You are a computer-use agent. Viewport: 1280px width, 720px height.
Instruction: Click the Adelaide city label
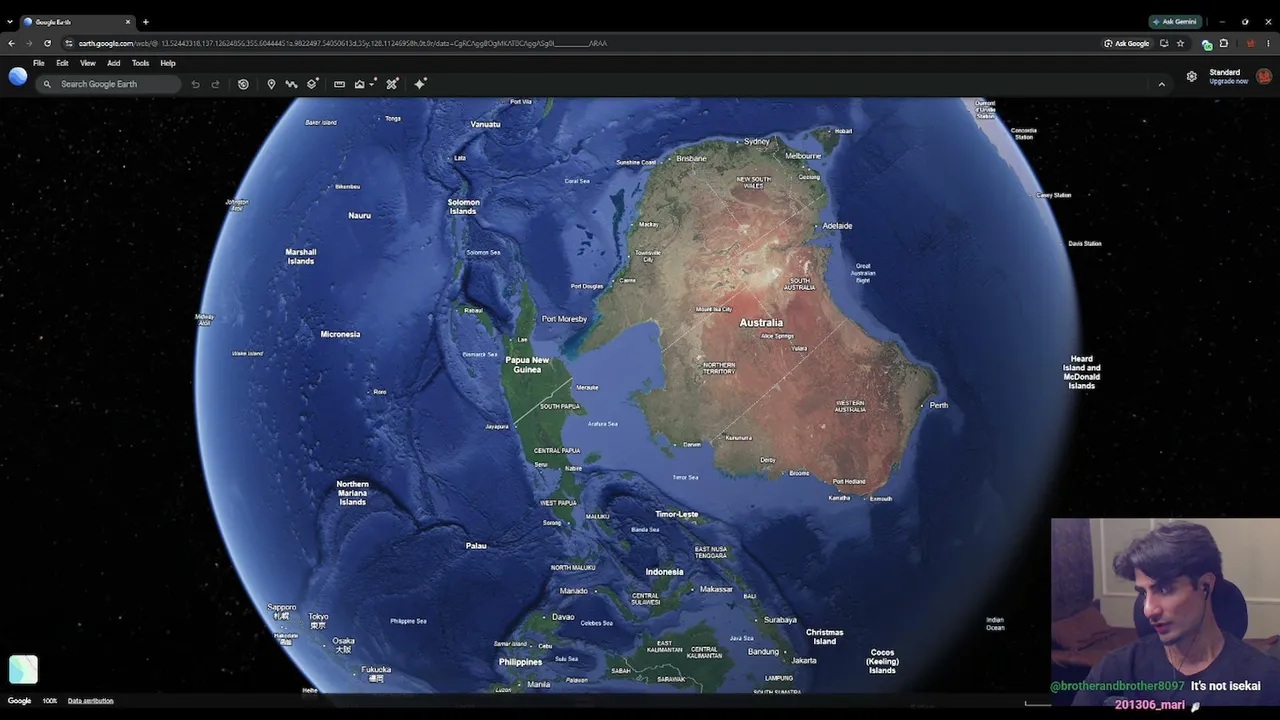pos(837,226)
